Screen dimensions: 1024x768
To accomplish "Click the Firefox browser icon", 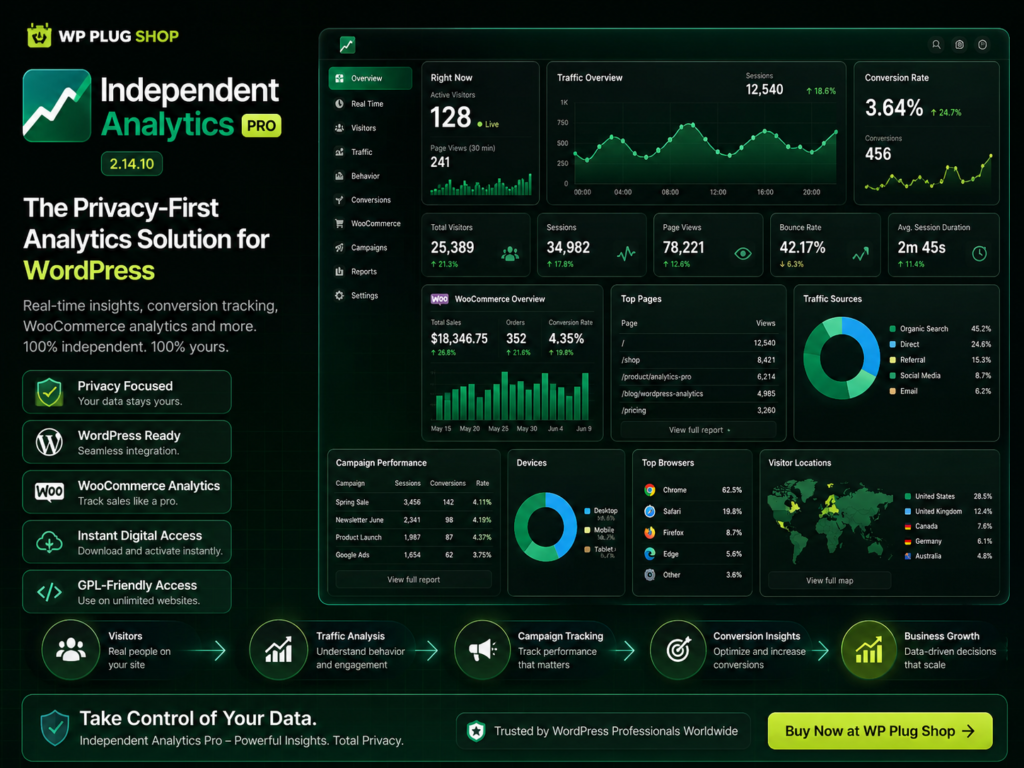I will tap(650, 532).
